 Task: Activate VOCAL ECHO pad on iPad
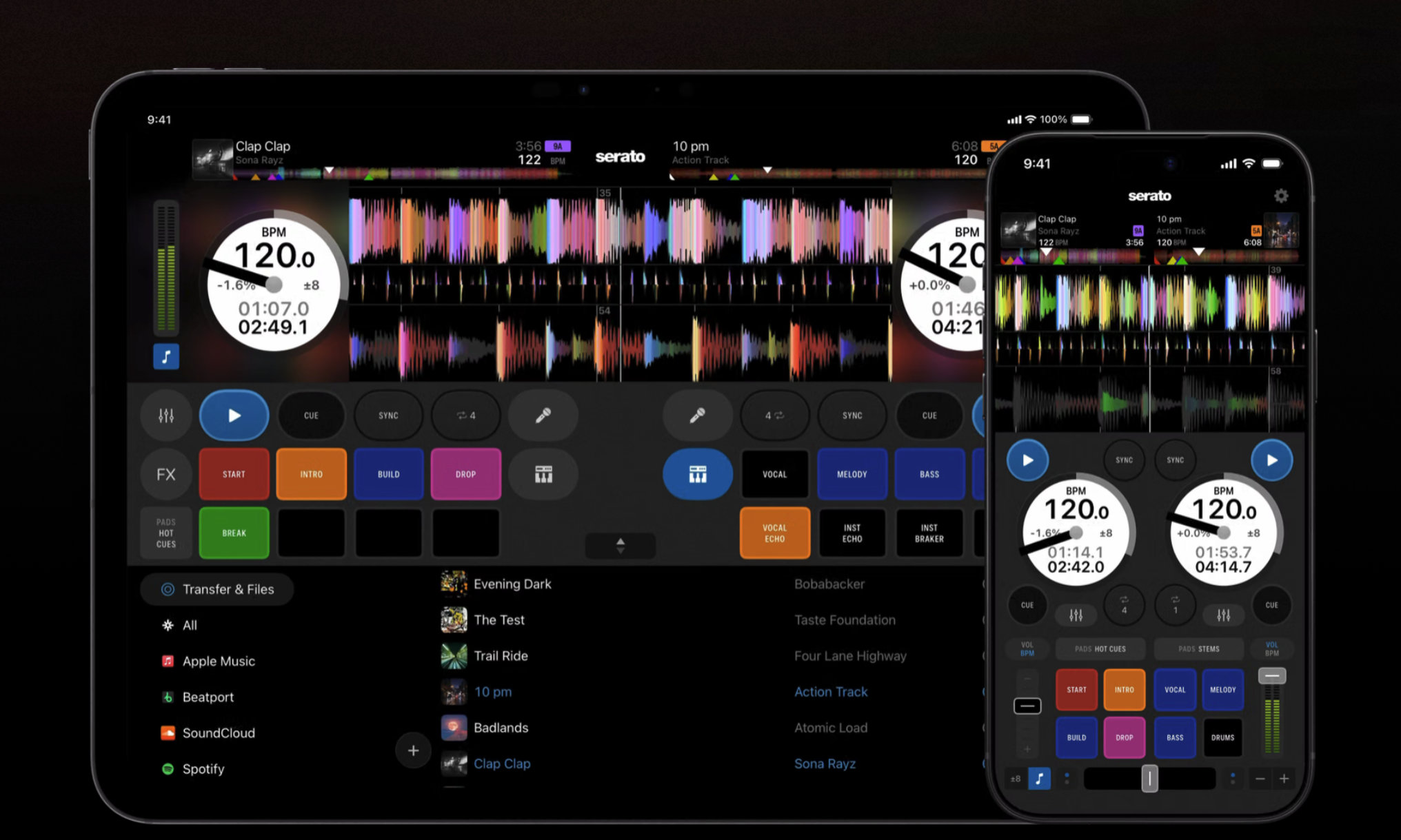(775, 533)
